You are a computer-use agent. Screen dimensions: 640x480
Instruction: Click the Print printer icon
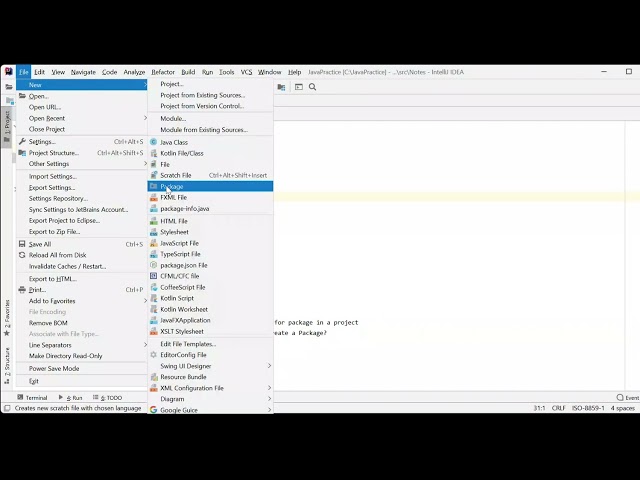[22, 289]
